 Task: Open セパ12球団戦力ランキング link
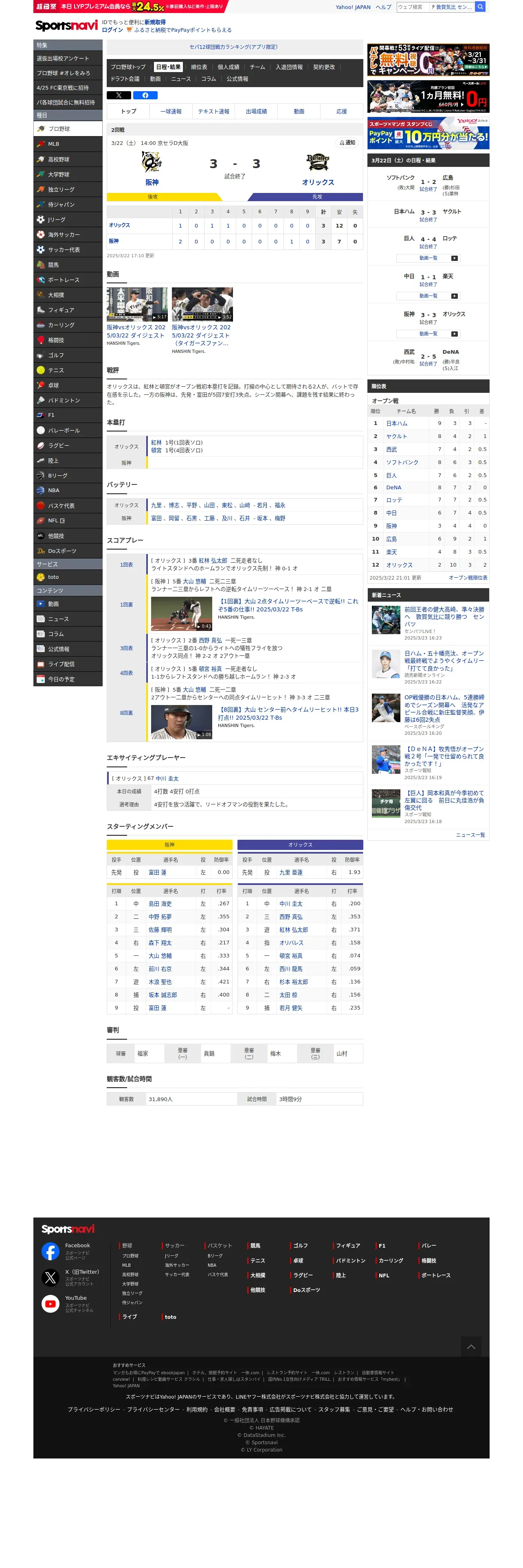tap(234, 47)
